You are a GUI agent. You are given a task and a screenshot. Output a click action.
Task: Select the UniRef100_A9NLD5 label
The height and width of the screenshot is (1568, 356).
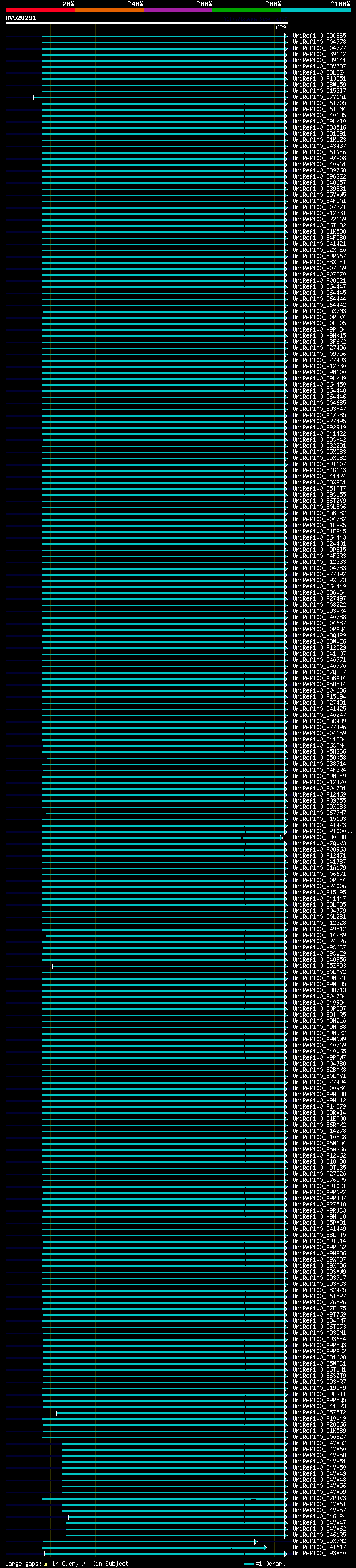pyautogui.click(x=319, y=985)
